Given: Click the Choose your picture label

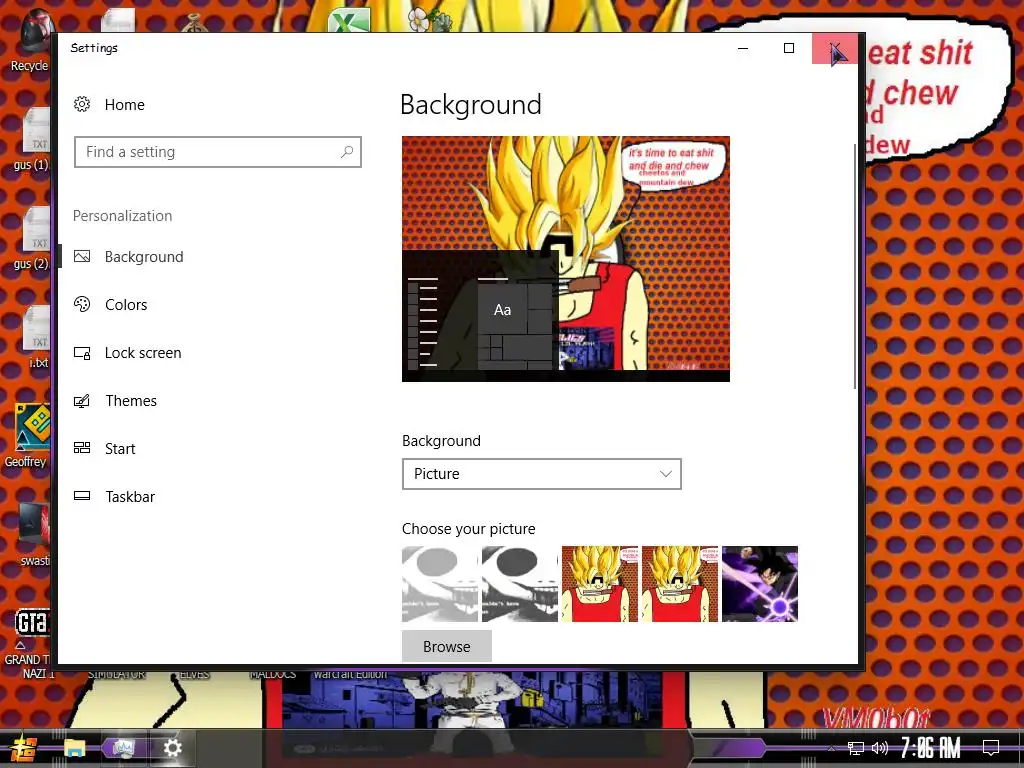Looking at the screenshot, I should pyautogui.click(x=468, y=528).
